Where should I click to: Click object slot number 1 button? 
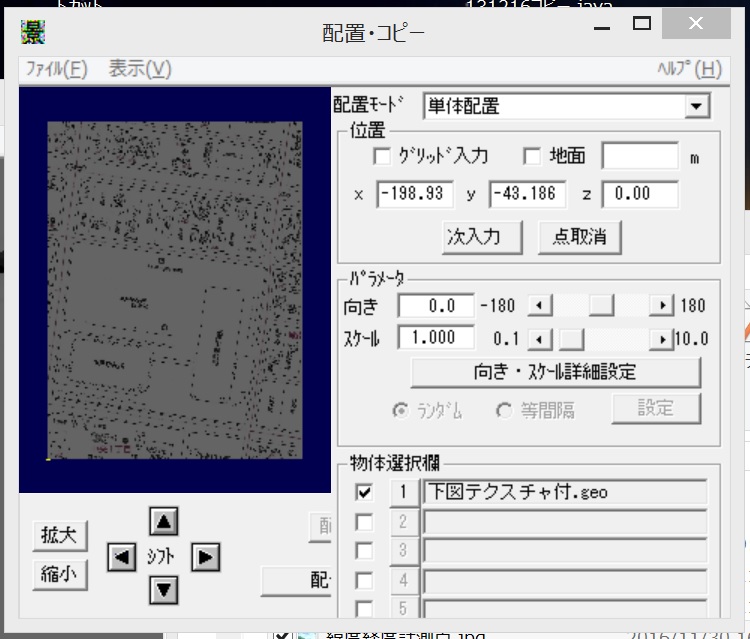coord(404,492)
